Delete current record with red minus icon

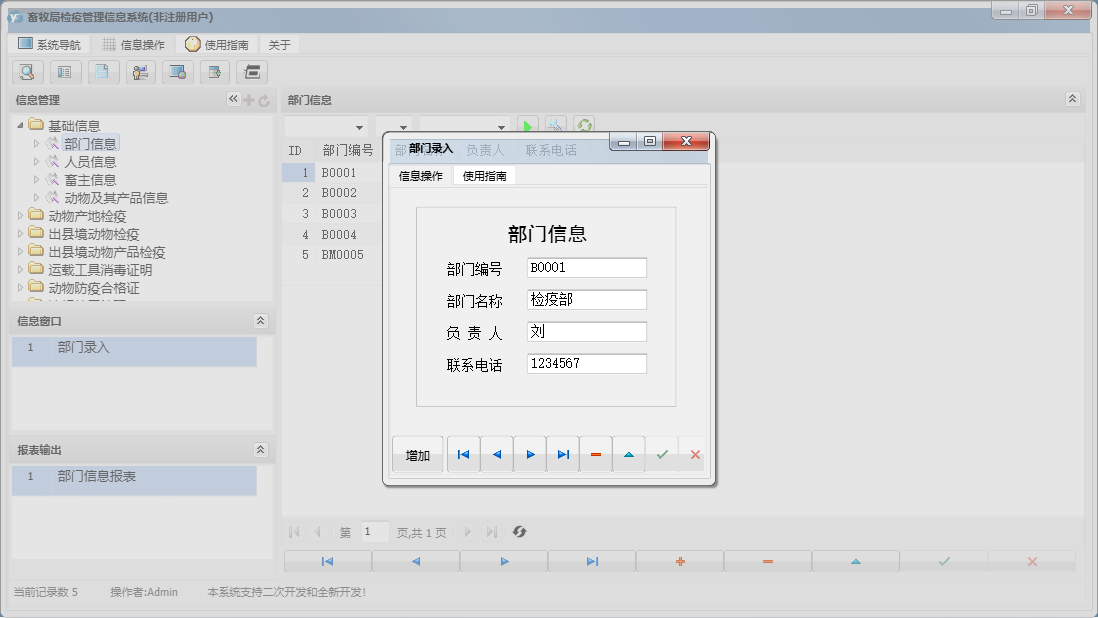point(595,454)
